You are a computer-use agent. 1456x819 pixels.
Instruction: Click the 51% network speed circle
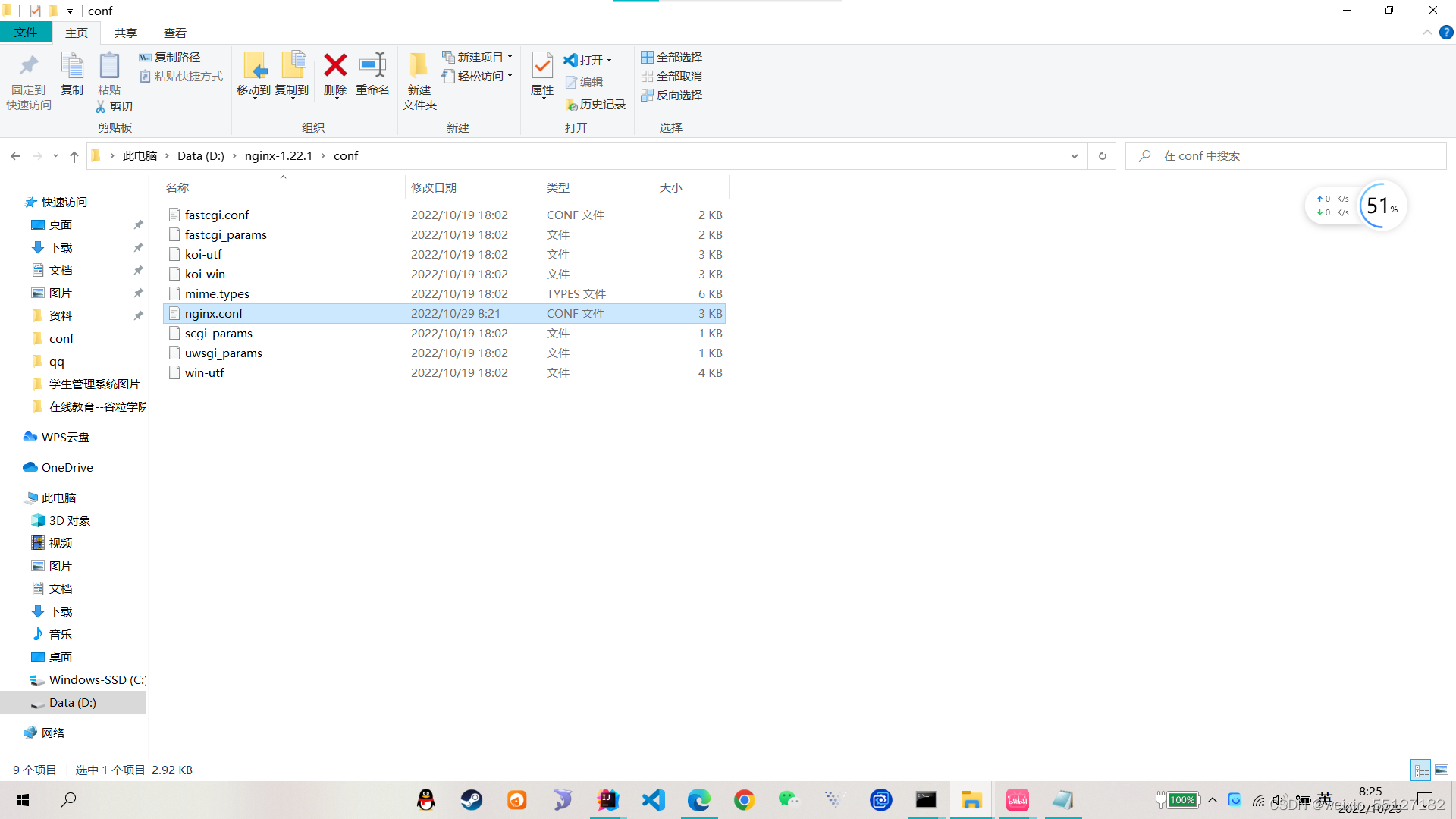click(1380, 206)
